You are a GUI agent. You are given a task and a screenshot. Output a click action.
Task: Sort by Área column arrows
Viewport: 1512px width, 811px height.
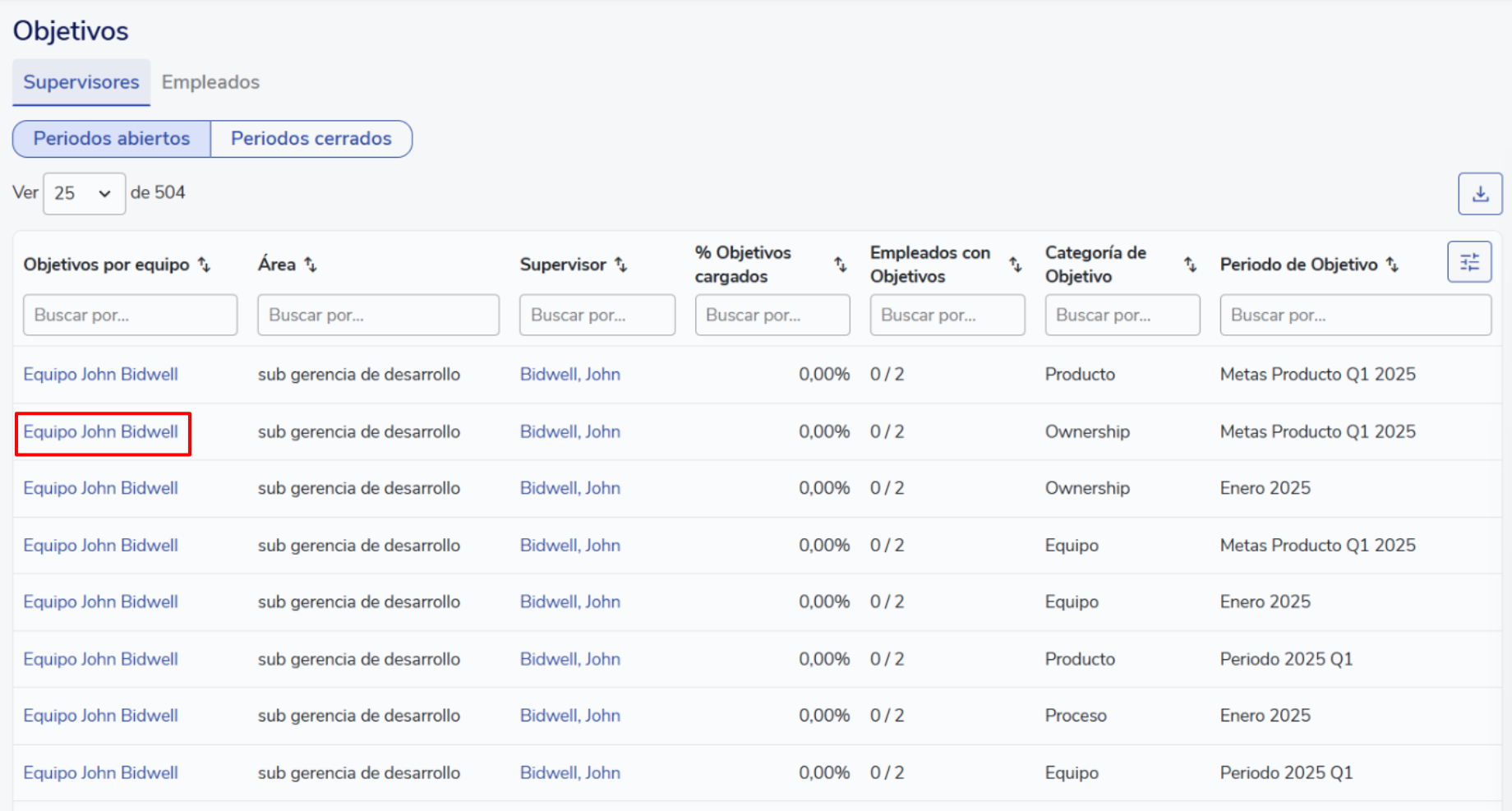coord(310,265)
